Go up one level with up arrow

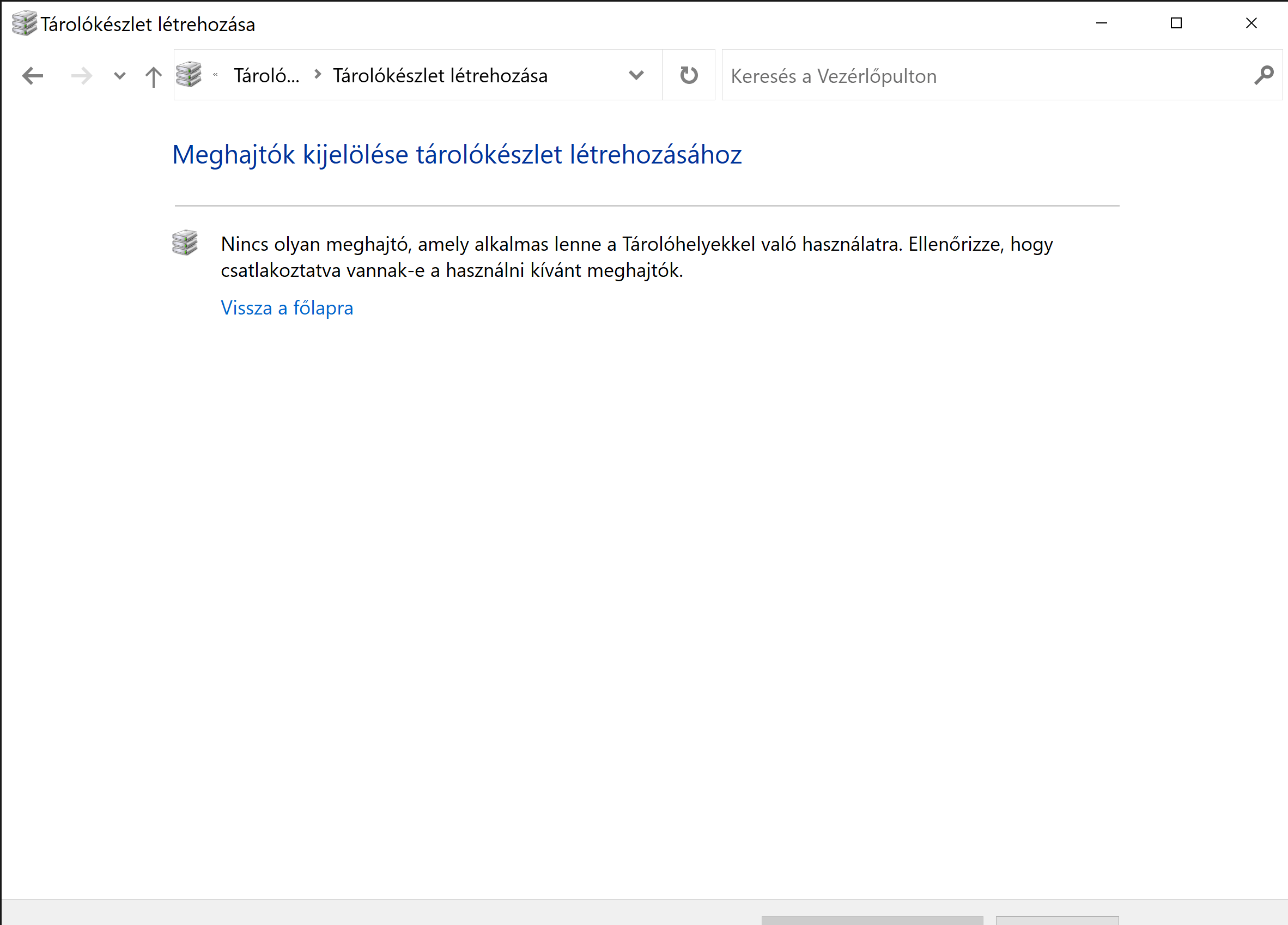point(153,76)
